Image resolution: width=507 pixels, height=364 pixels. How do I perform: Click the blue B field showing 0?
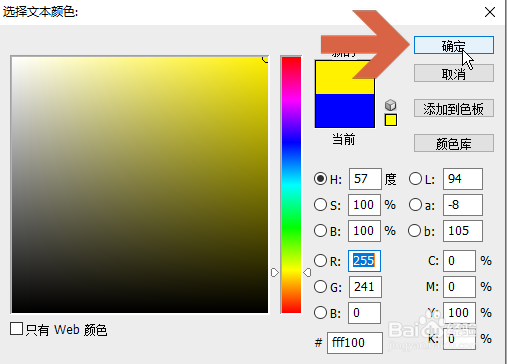pyautogui.click(x=364, y=313)
